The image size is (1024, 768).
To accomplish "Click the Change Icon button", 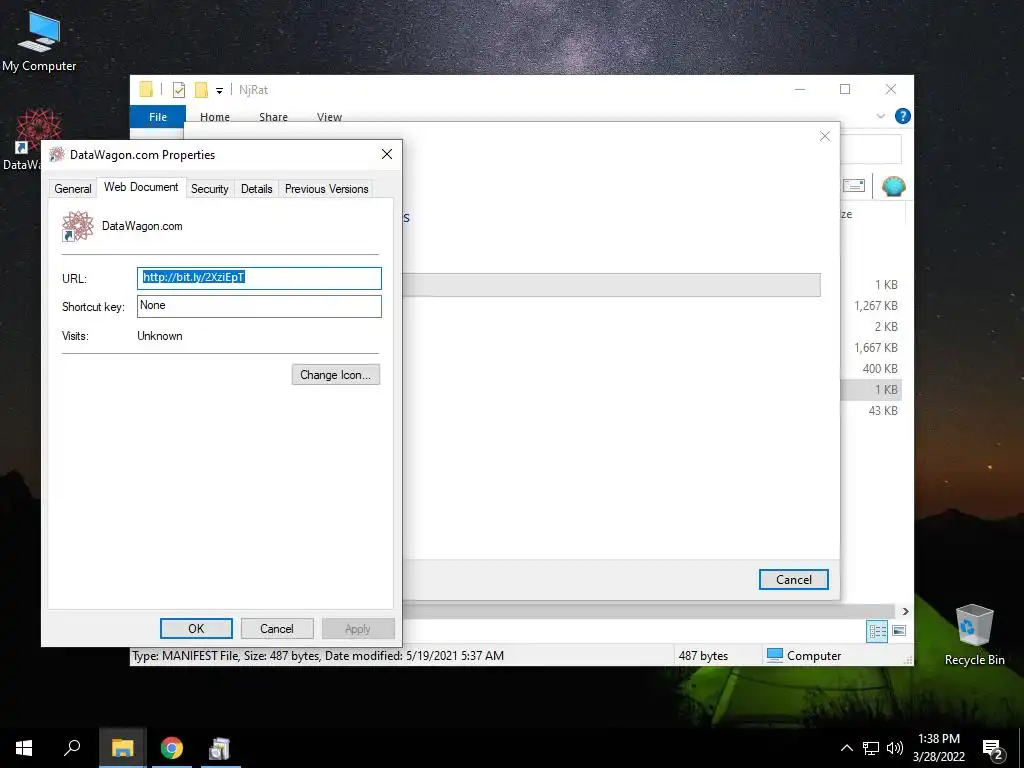I will click(x=336, y=375).
